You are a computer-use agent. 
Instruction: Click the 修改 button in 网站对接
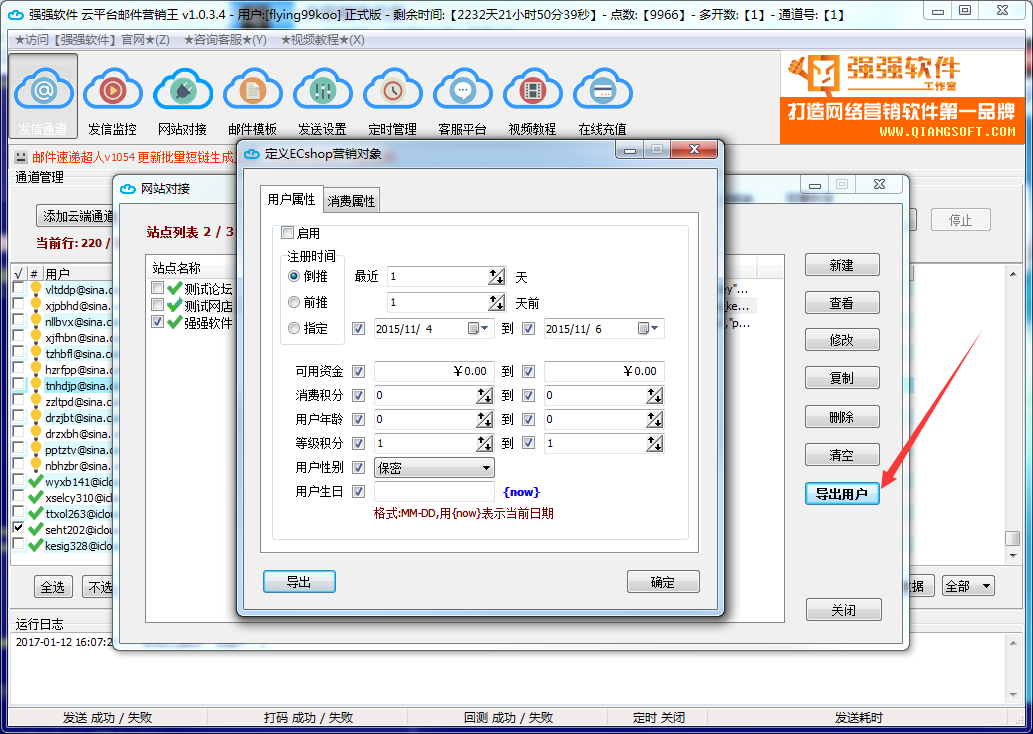click(842, 341)
